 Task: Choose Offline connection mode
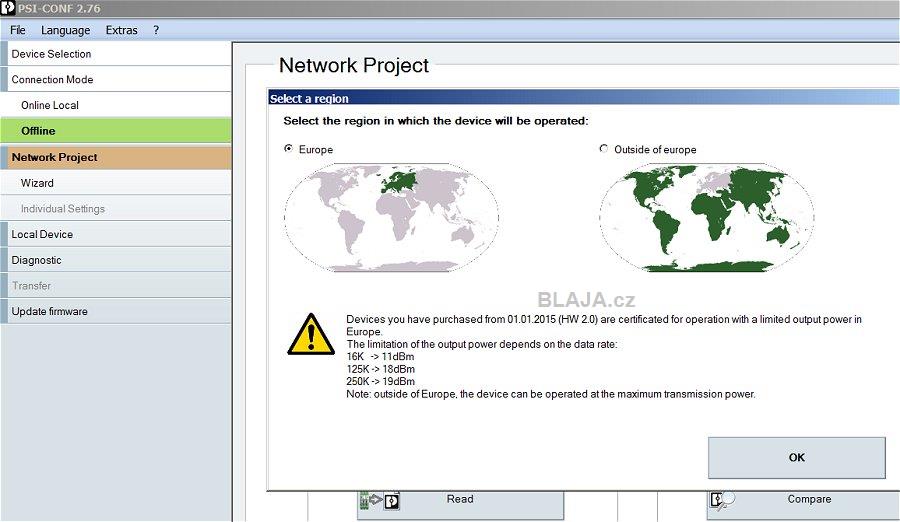[116, 131]
